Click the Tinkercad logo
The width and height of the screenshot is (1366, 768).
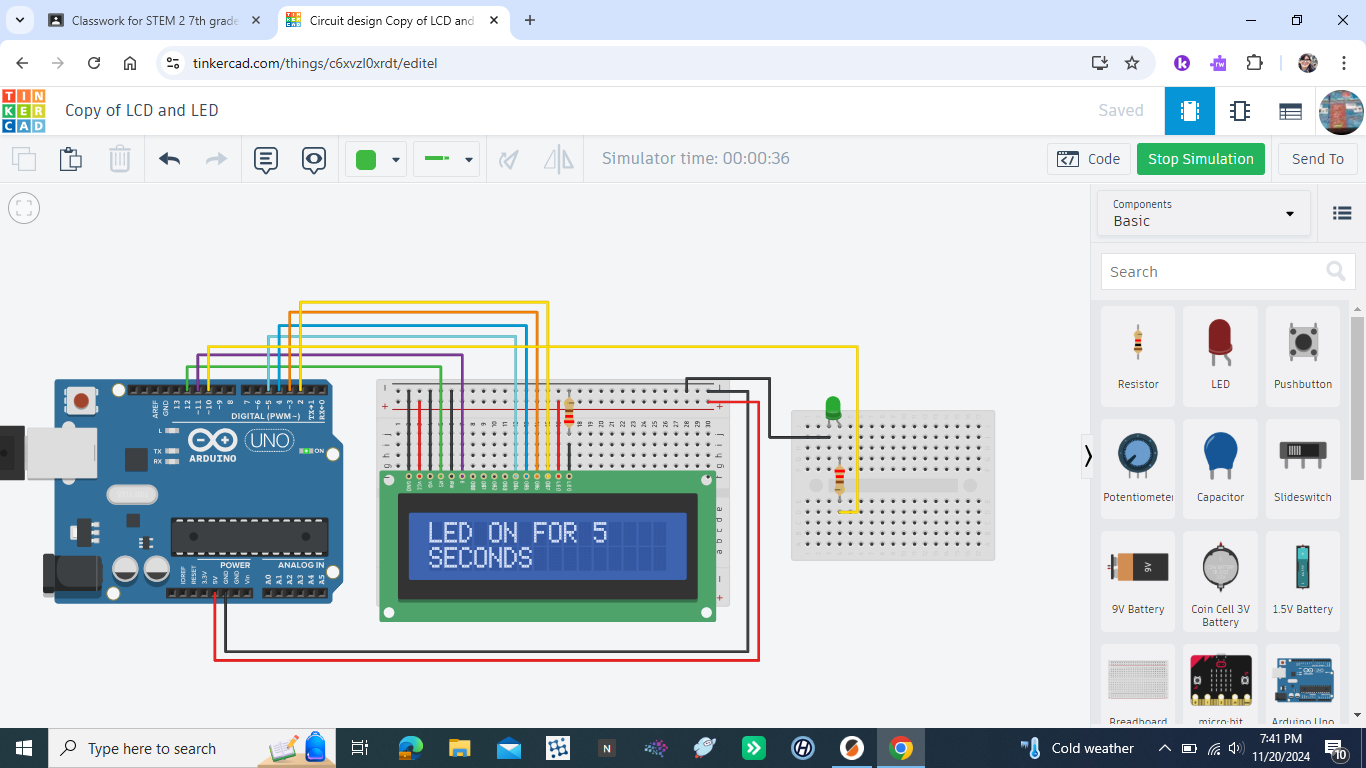click(23, 111)
